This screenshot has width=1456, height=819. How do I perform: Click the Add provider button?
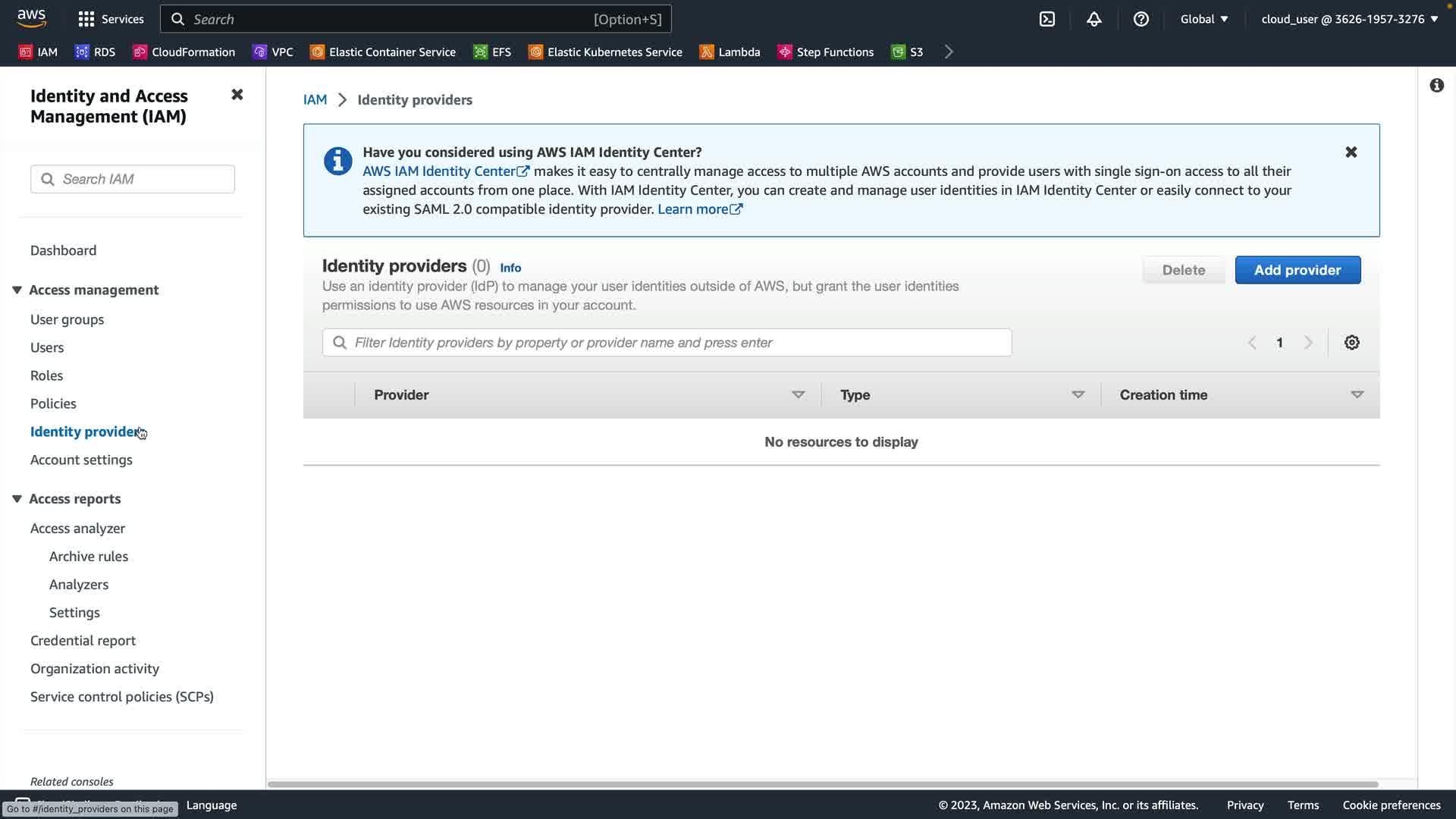click(1297, 270)
